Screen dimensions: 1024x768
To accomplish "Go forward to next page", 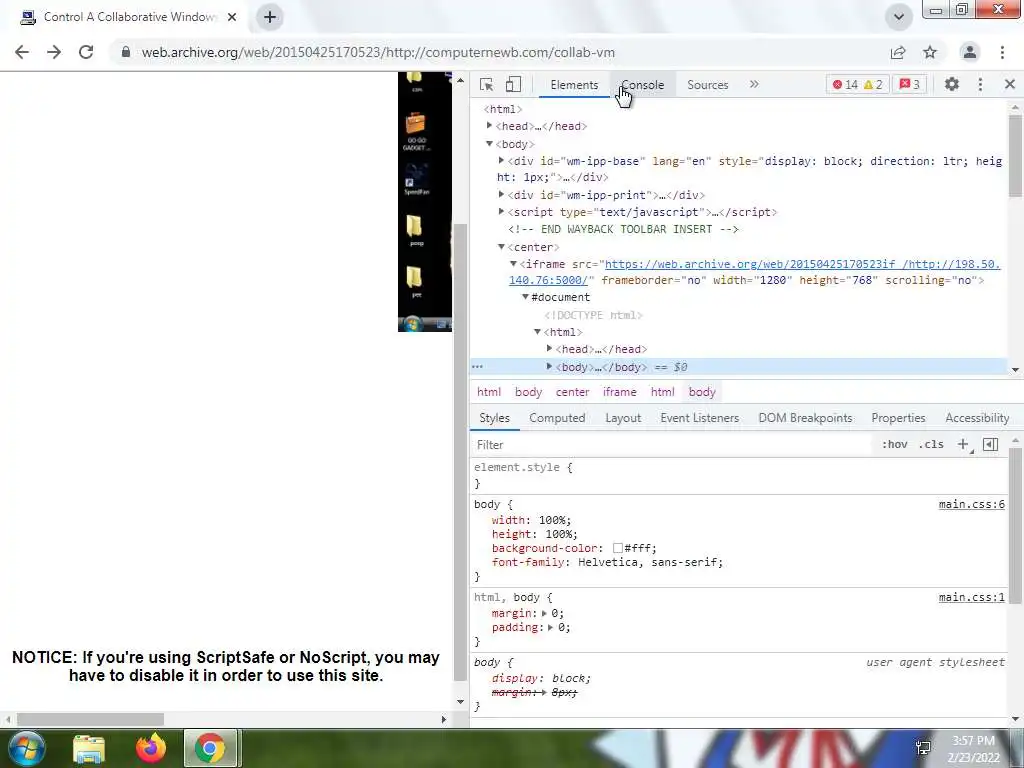I will [54, 52].
